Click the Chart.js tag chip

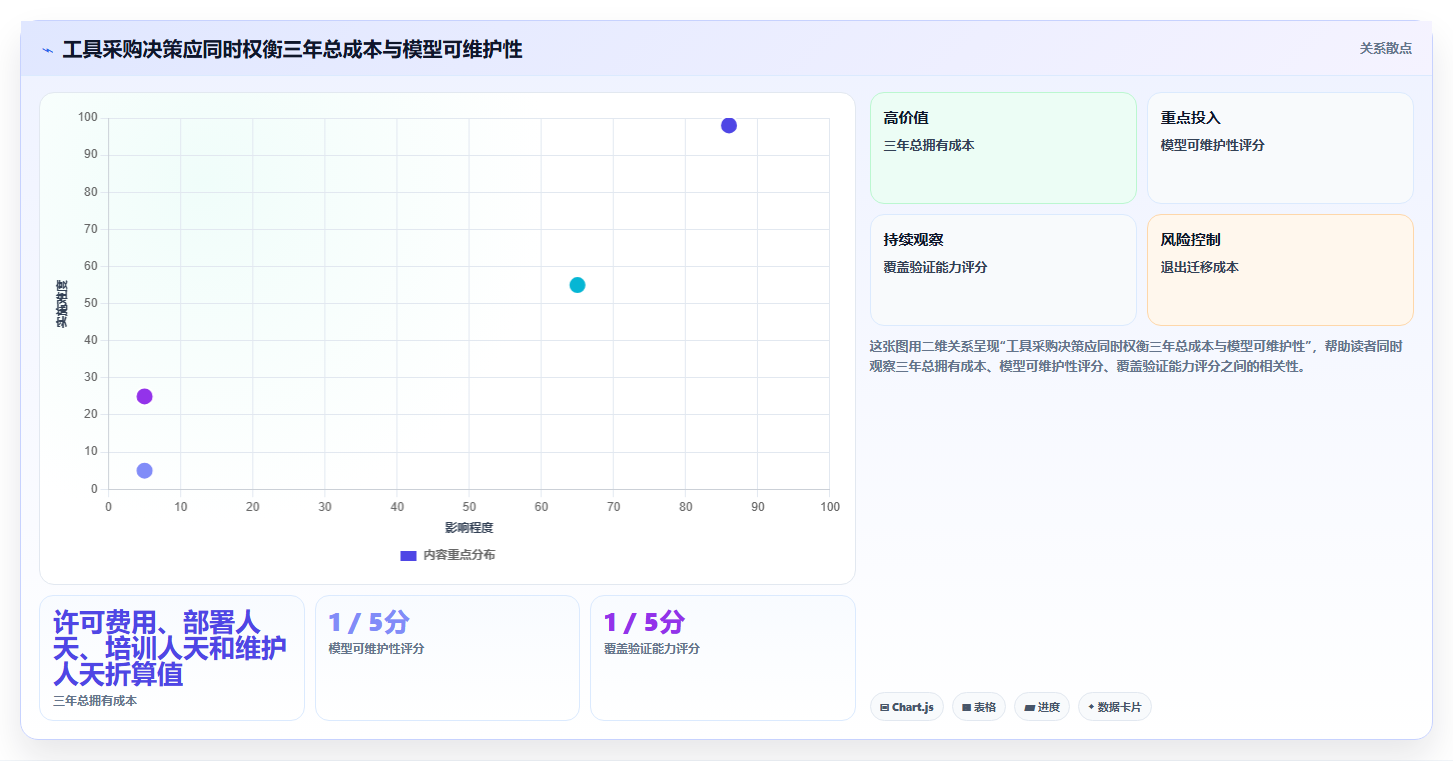tap(907, 707)
